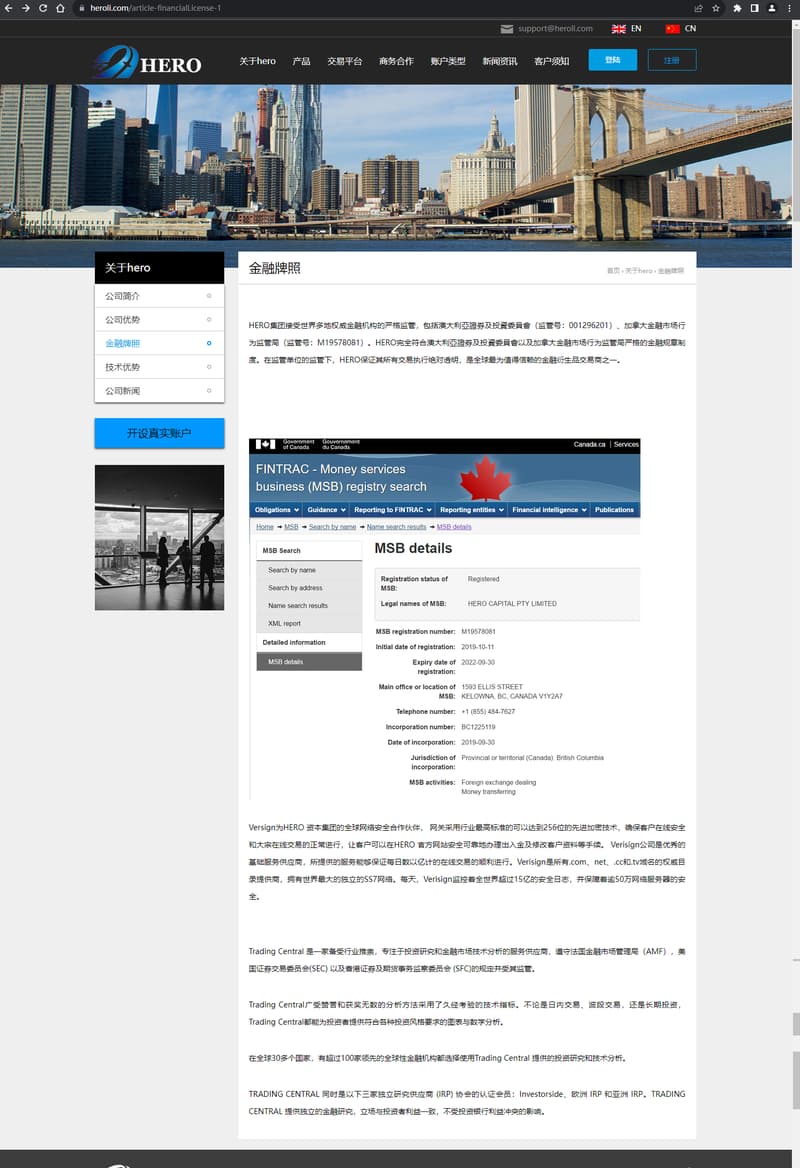Open the 交易平台 navigation menu

point(344,61)
